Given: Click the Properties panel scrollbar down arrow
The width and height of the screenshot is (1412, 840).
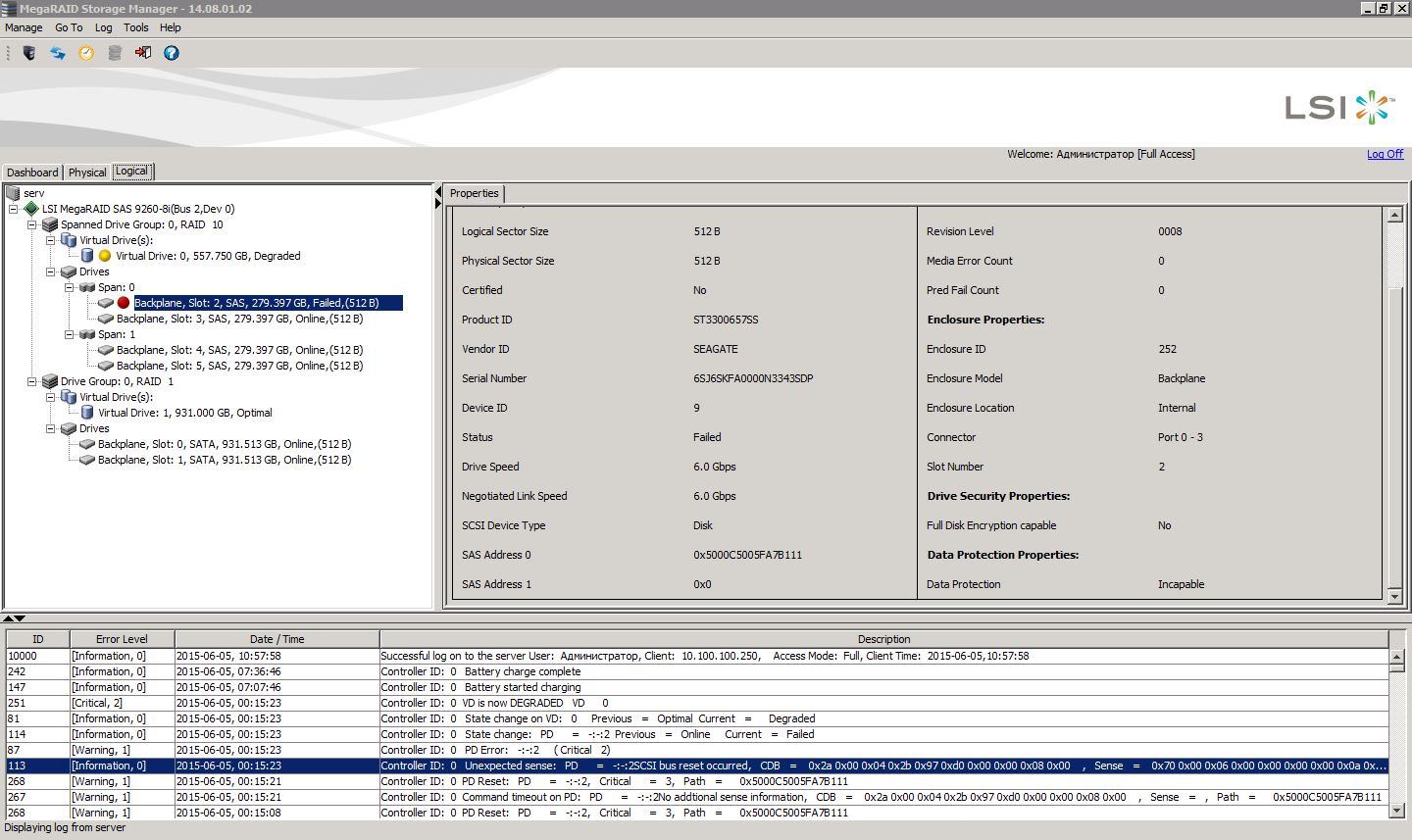Looking at the screenshot, I should click(x=1394, y=596).
